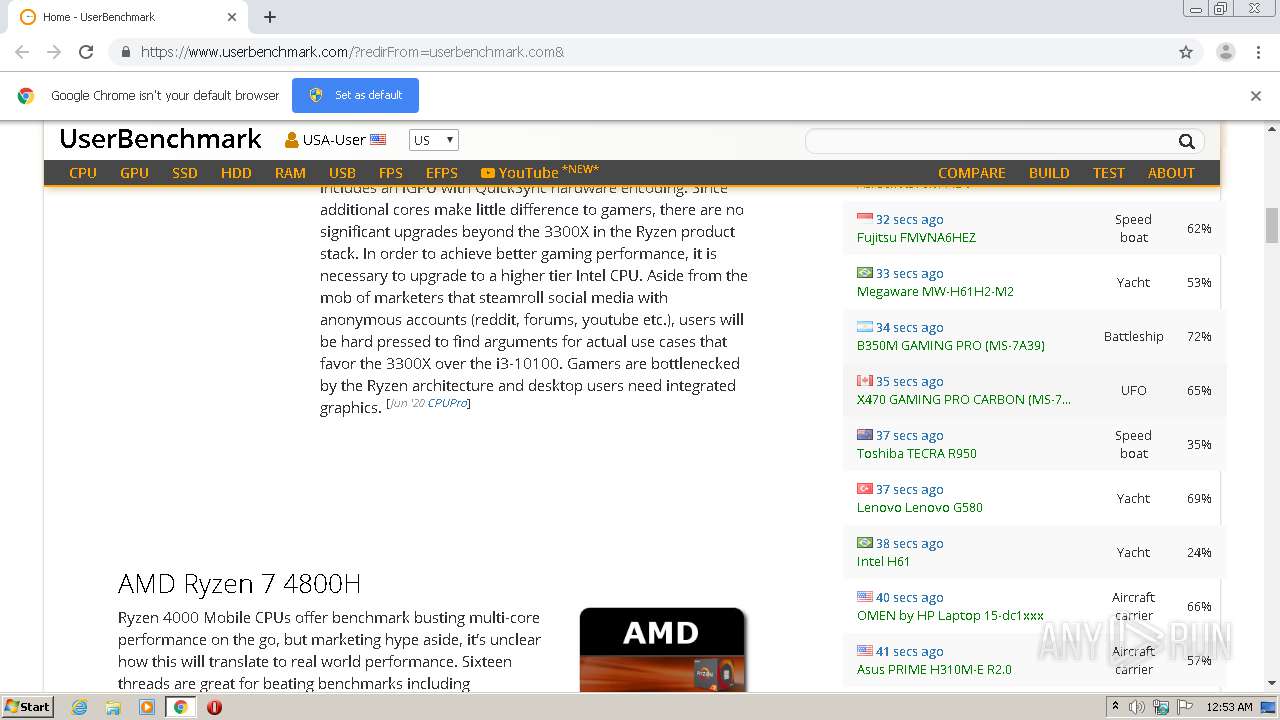Open B350M GAMING PRO benchmark link
Image resolution: width=1280 pixels, height=720 pixels.
tap(950, 345)
